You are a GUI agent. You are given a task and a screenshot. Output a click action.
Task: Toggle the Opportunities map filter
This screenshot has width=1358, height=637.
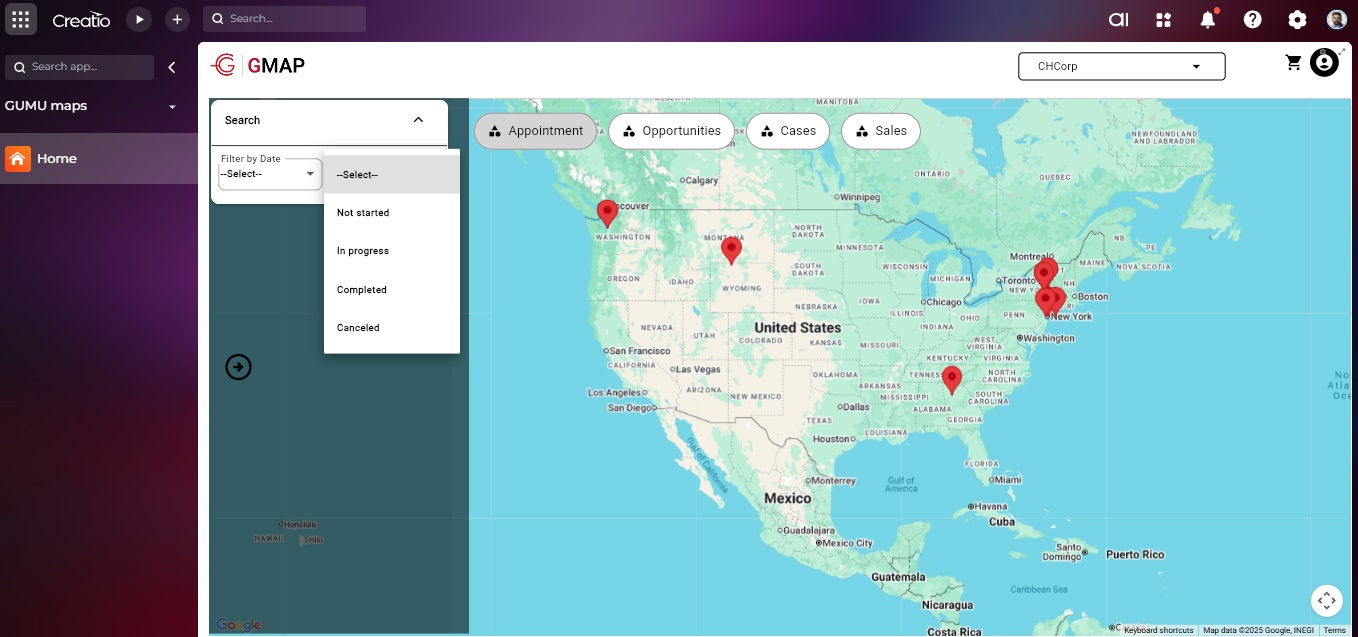tap(671, 131)
